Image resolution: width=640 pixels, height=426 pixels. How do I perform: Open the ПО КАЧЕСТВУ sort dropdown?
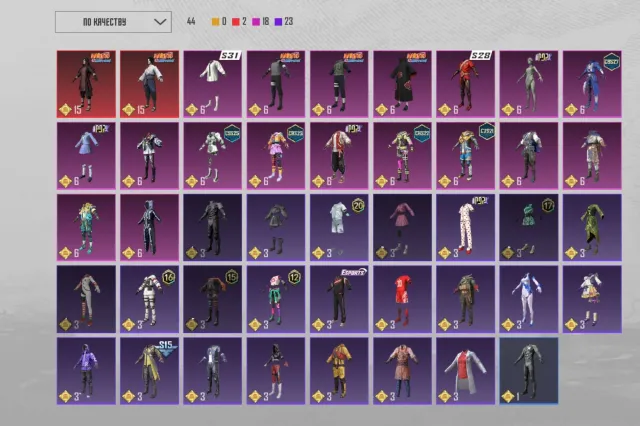click(113, 22)
